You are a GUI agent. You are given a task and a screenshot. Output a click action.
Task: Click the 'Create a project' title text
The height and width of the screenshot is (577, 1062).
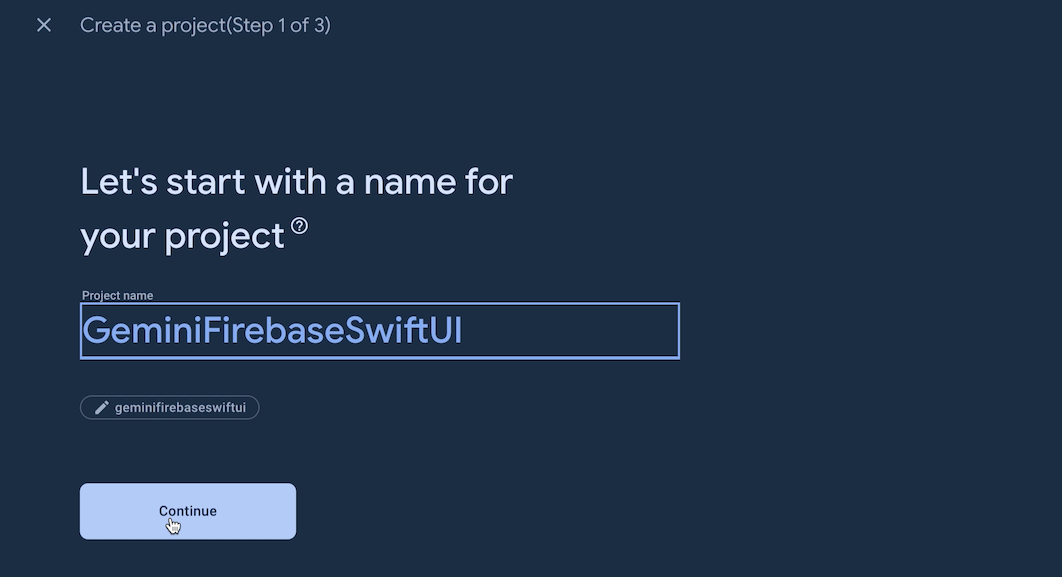(154, 25)
